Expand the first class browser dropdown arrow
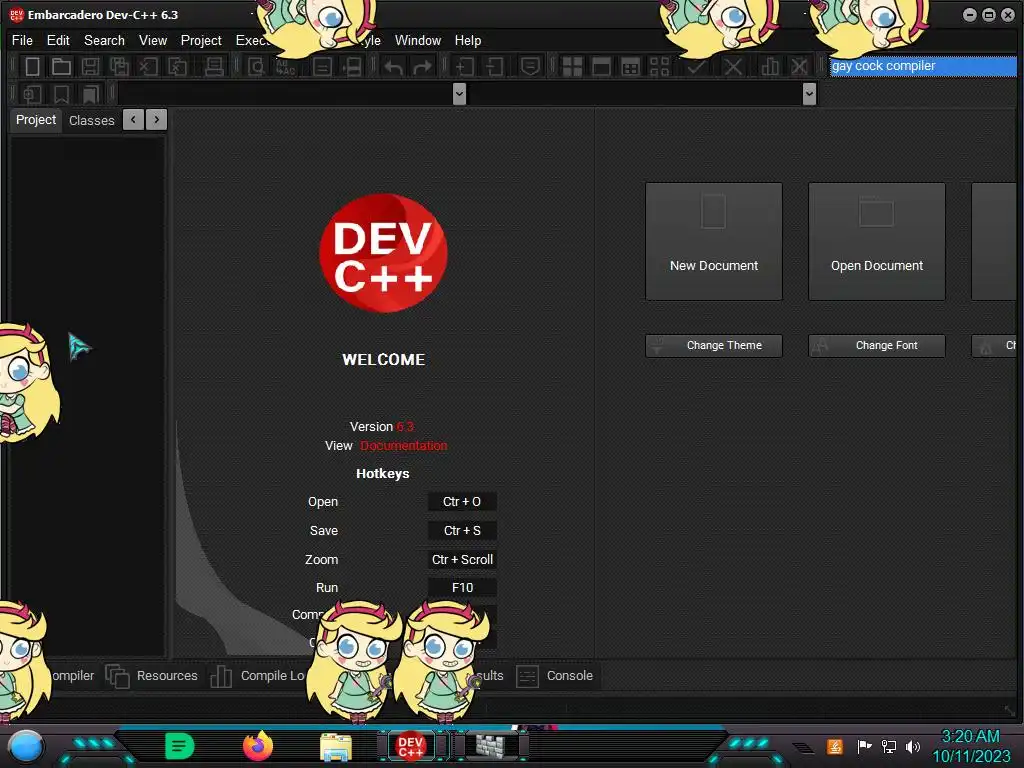The width and height of the screenshot is (1024, 768). pos(459,94)
